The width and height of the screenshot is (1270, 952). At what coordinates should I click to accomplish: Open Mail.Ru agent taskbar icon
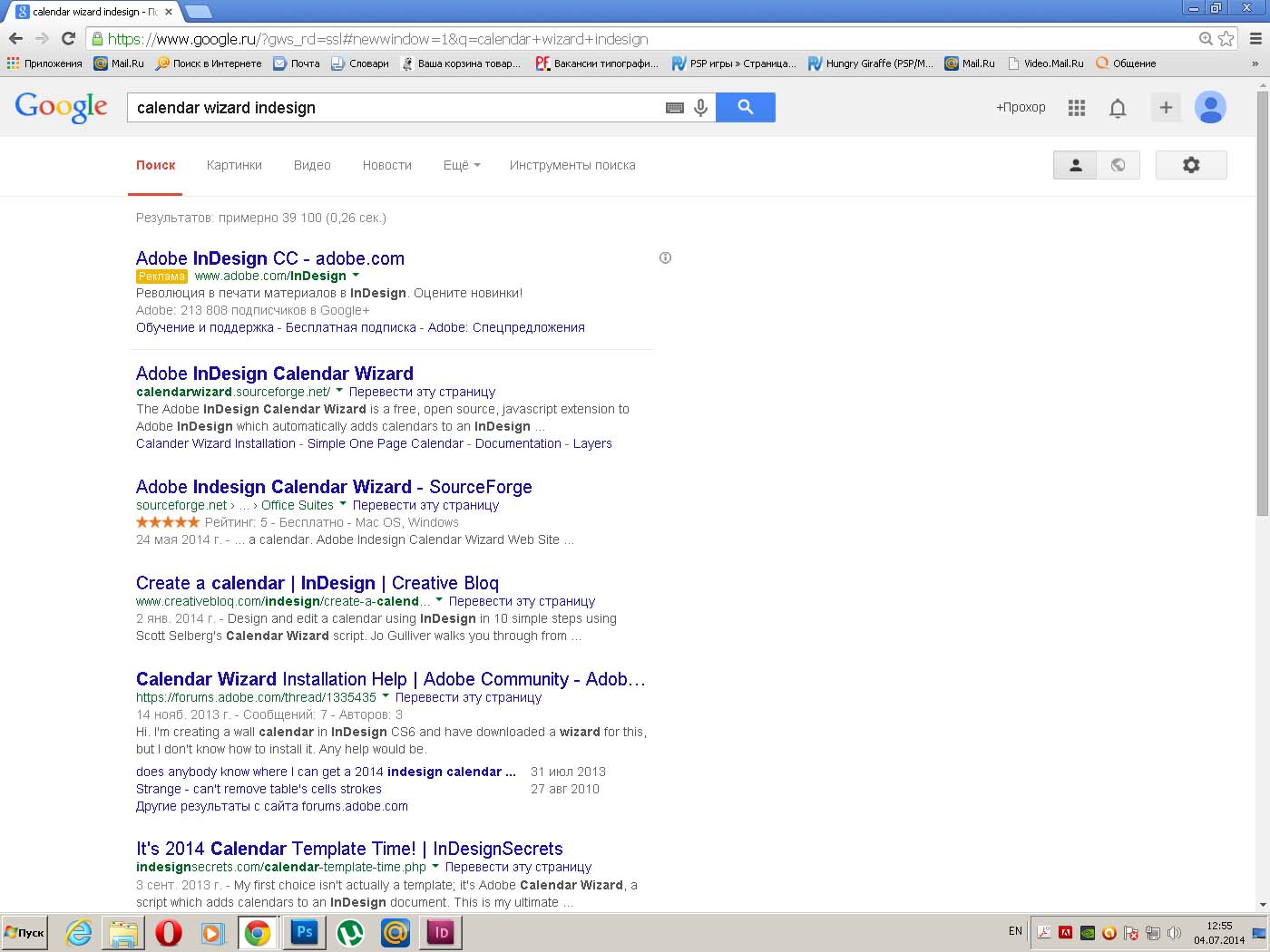coord(396,932)
